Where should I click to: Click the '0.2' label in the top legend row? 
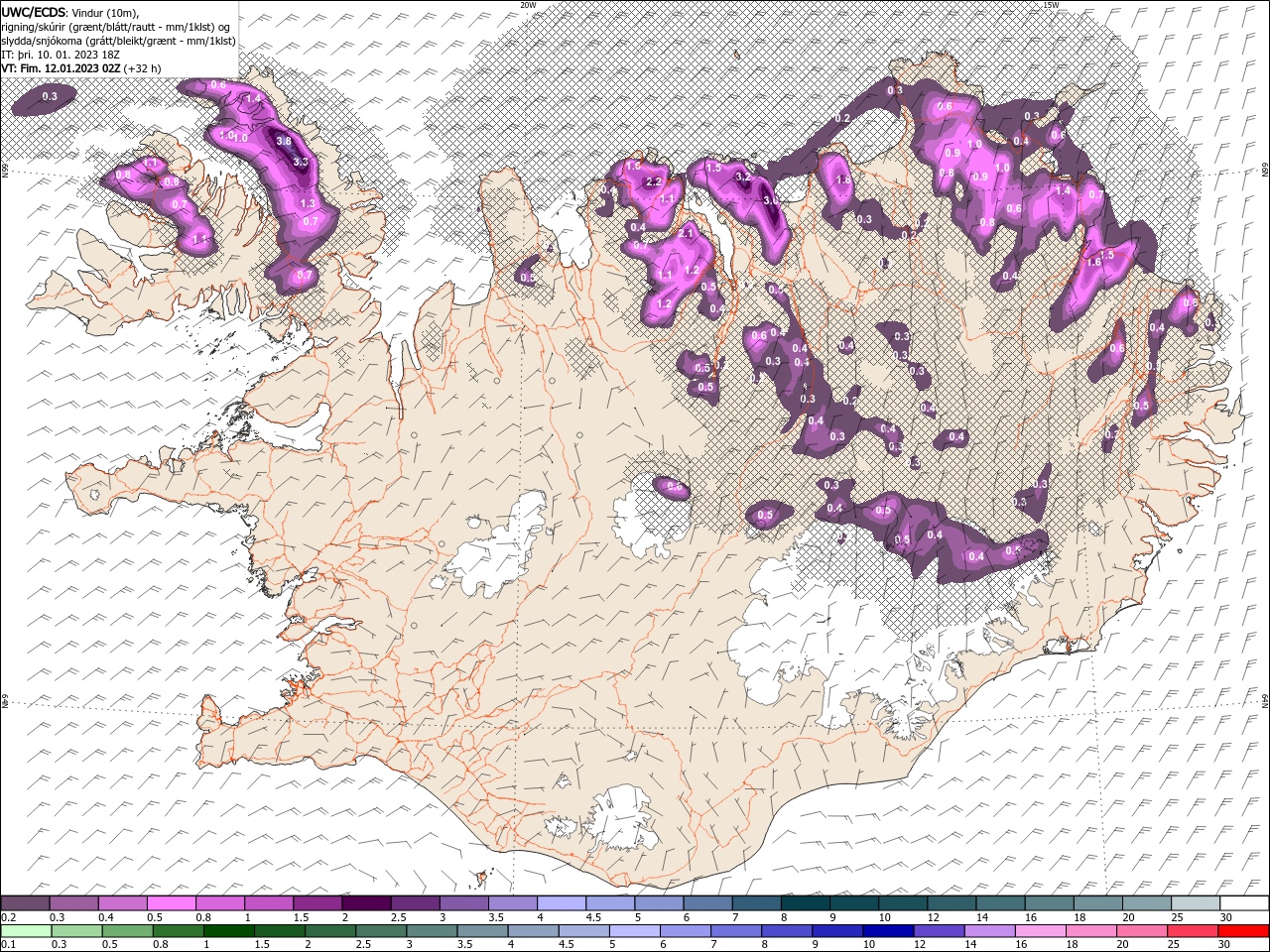[x=9, y=918]
